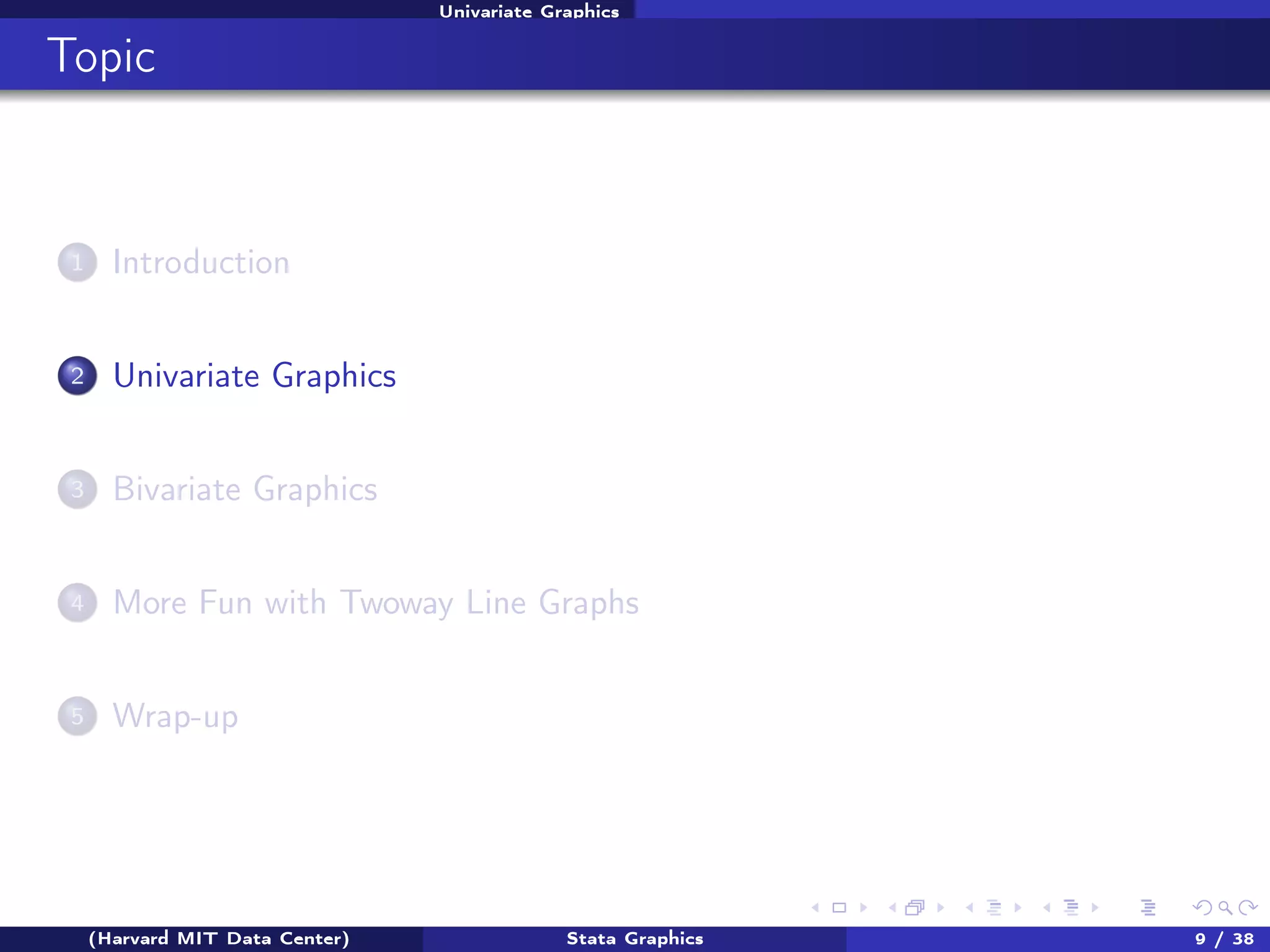This screenshot has width=1270, height=952.
Task: Click the number 4 outline bullet
Action: pos(78,602)
